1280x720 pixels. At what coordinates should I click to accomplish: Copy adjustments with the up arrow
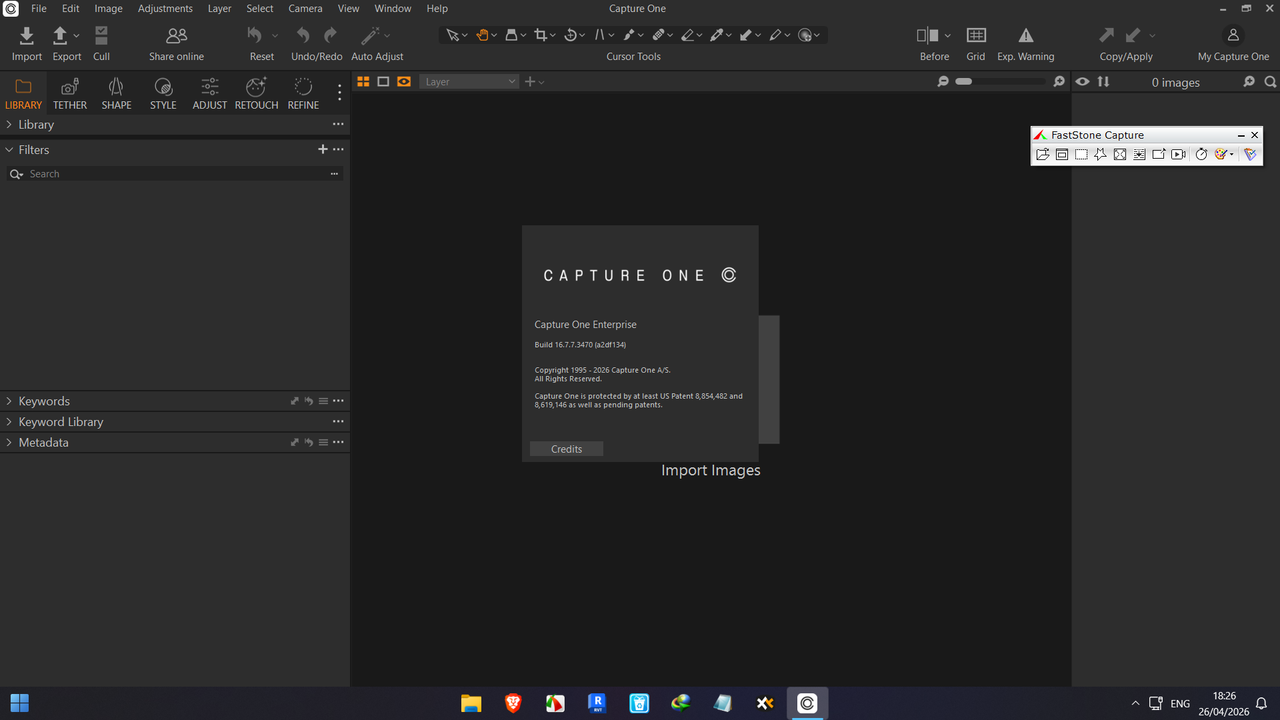point(1107,35)
